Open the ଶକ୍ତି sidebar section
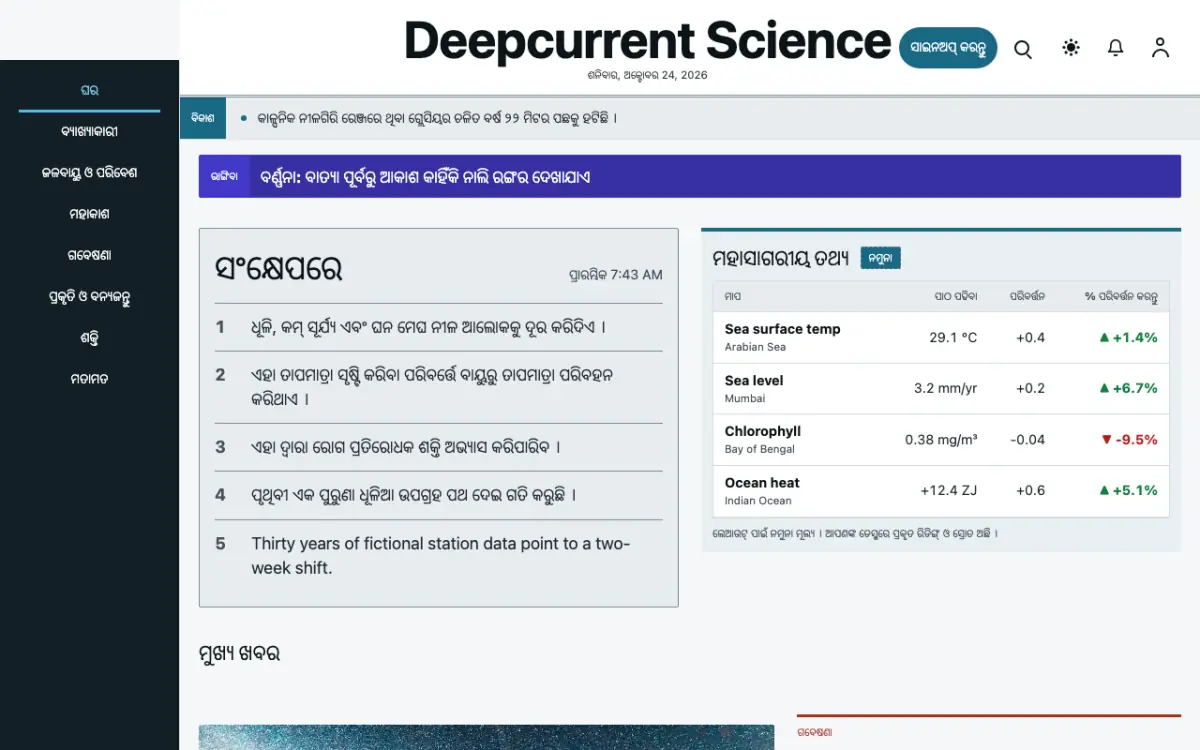Viewport: 1200px width, 750px height. point(89,338)
